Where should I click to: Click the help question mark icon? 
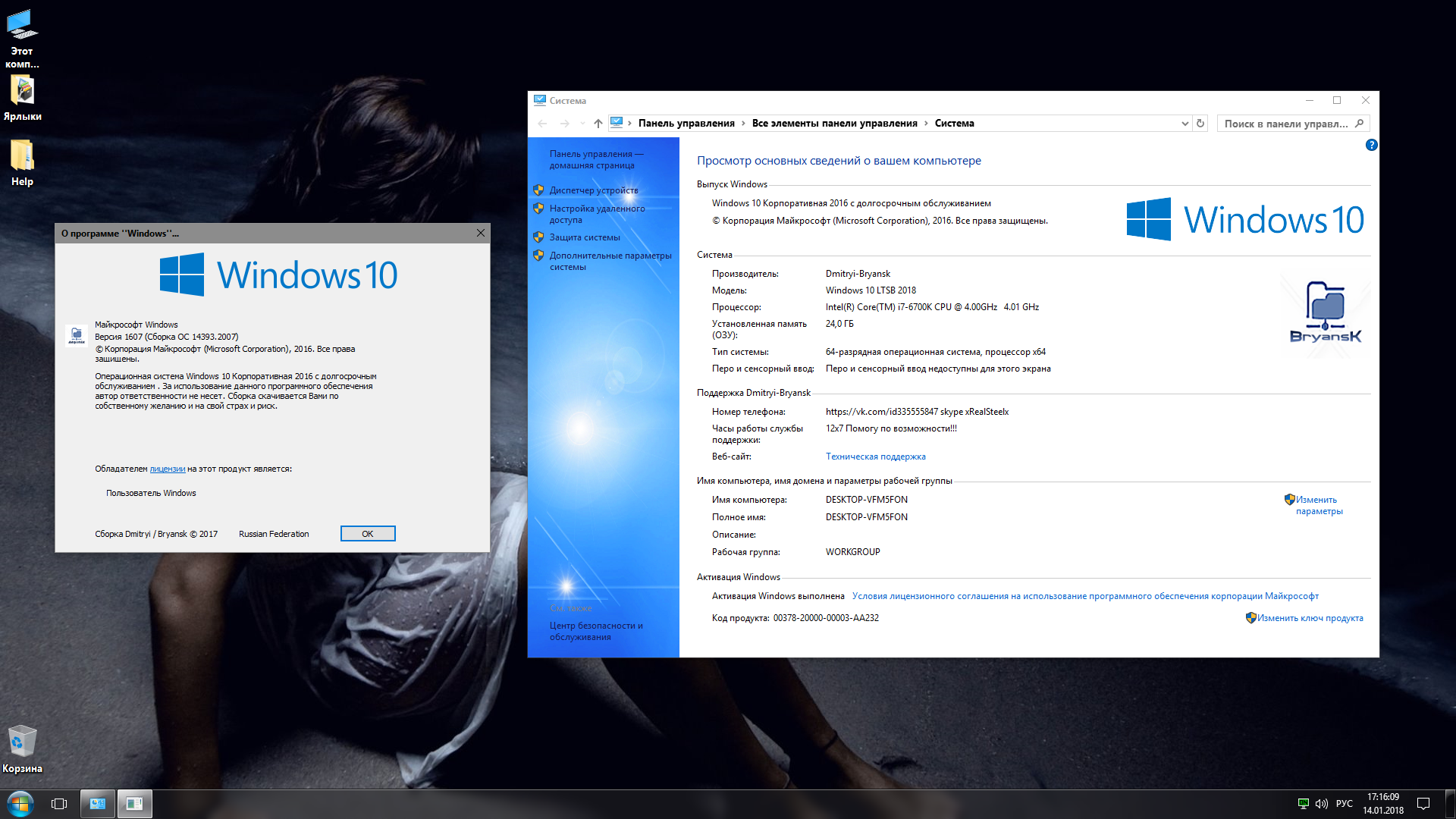(1371, 145)
